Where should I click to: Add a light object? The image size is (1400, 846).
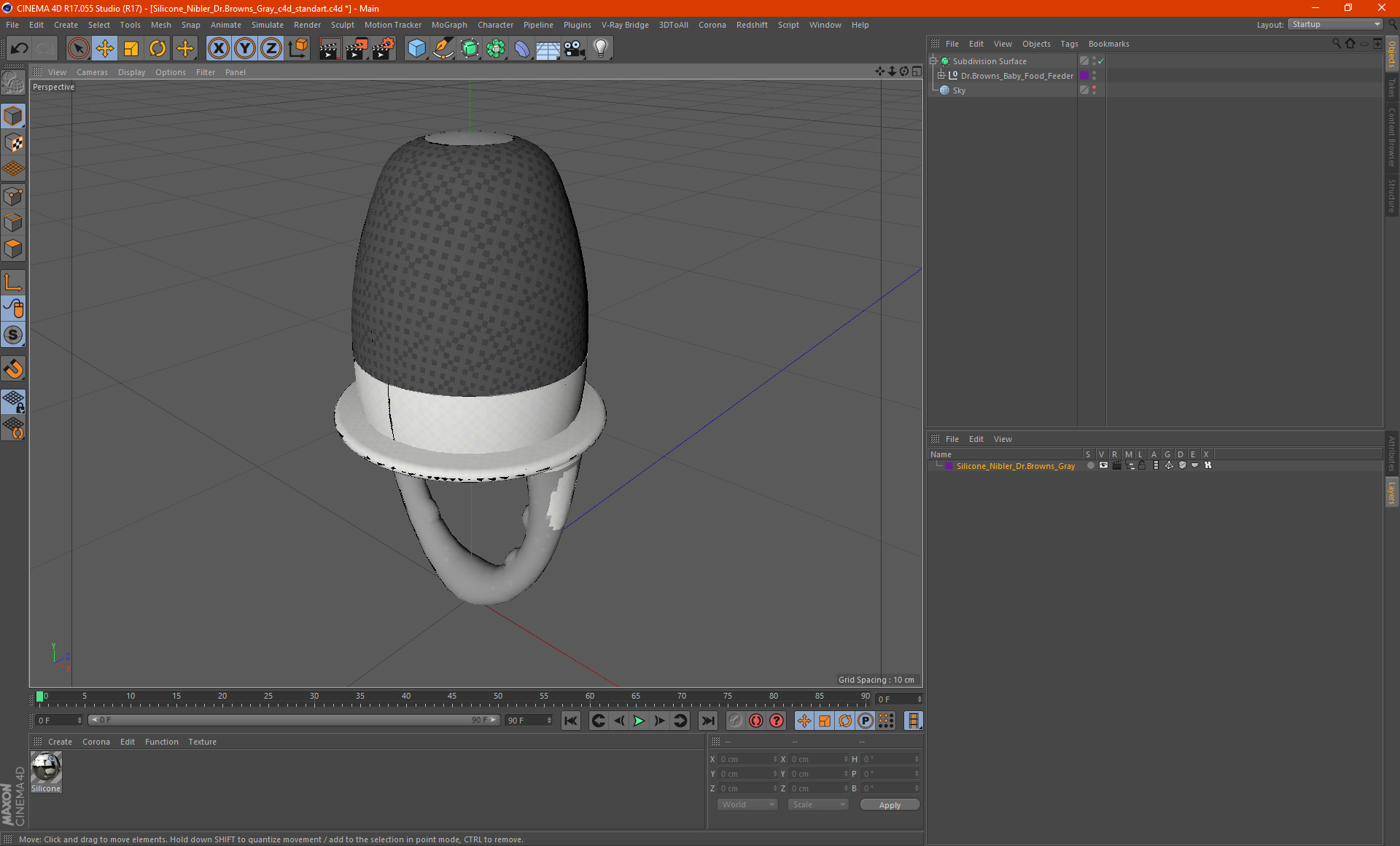[601, 49]
